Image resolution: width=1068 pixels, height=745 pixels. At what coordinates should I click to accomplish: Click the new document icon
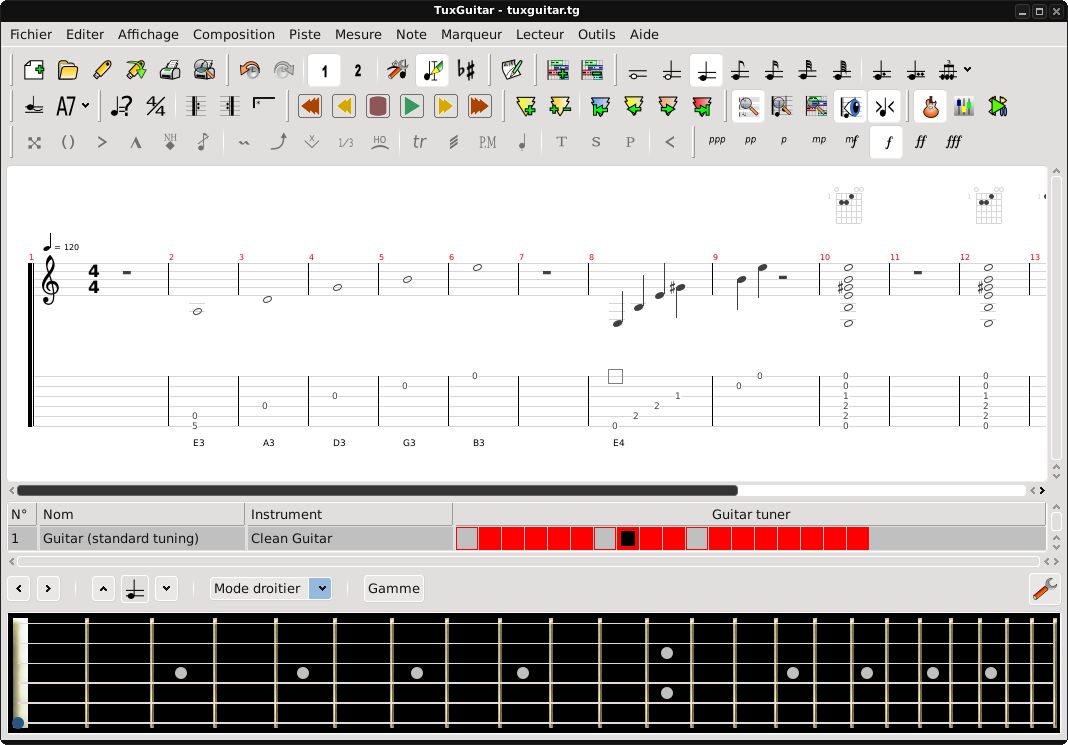34,70
